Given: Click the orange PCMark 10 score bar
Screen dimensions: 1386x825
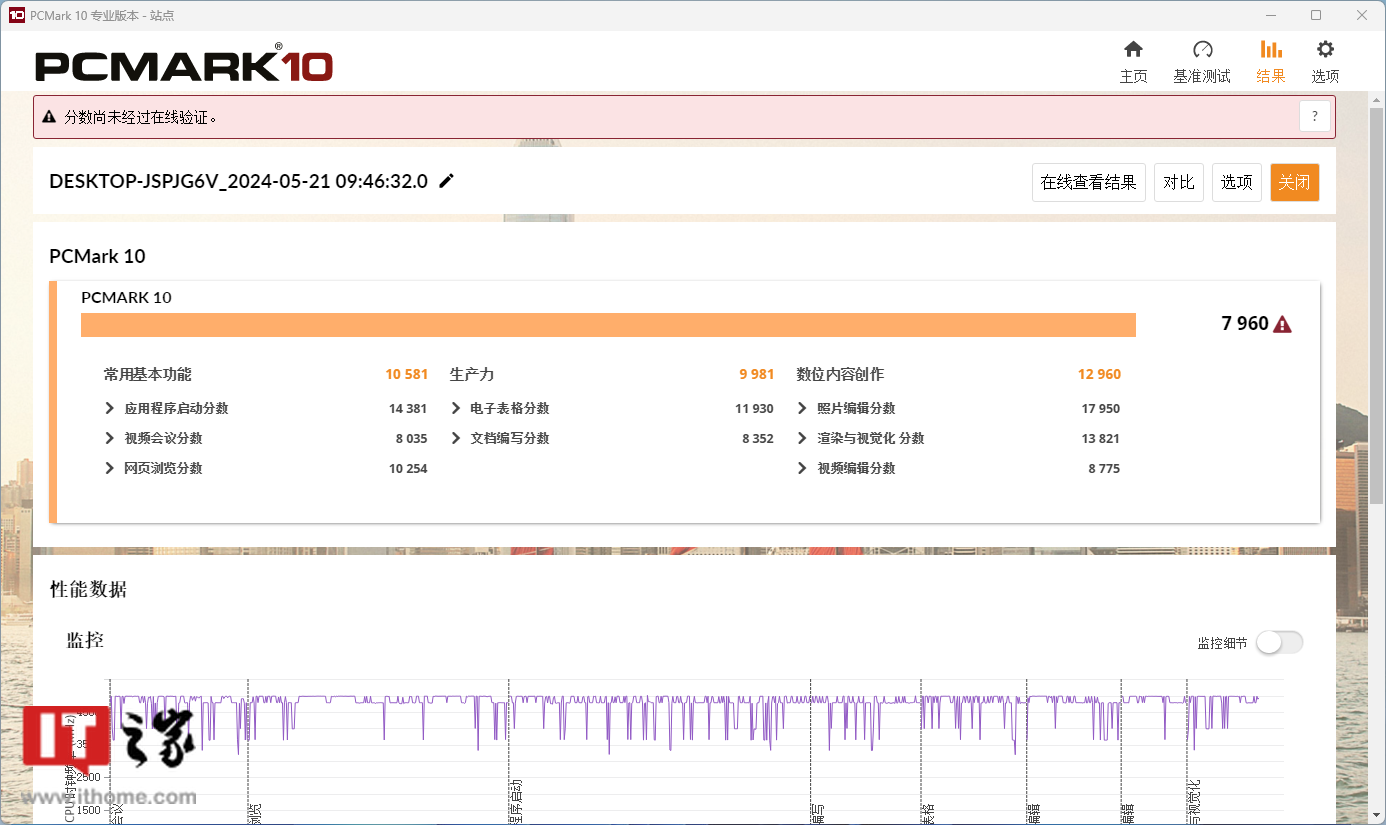Looking at the screenshot, I should pyautogui.click(x=608, y=325).
